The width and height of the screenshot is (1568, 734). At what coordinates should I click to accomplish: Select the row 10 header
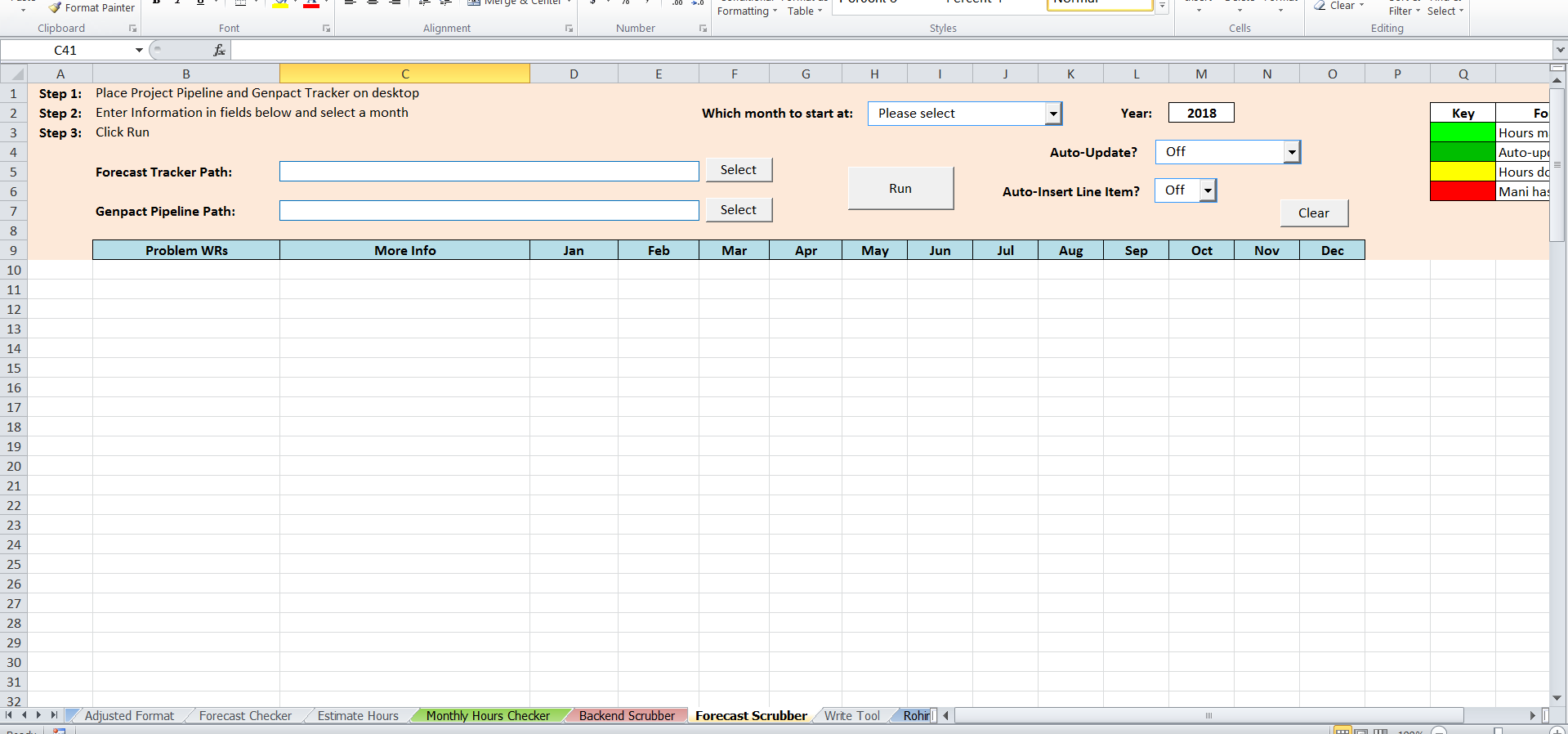pyautogui.click(x=14, y=270)
